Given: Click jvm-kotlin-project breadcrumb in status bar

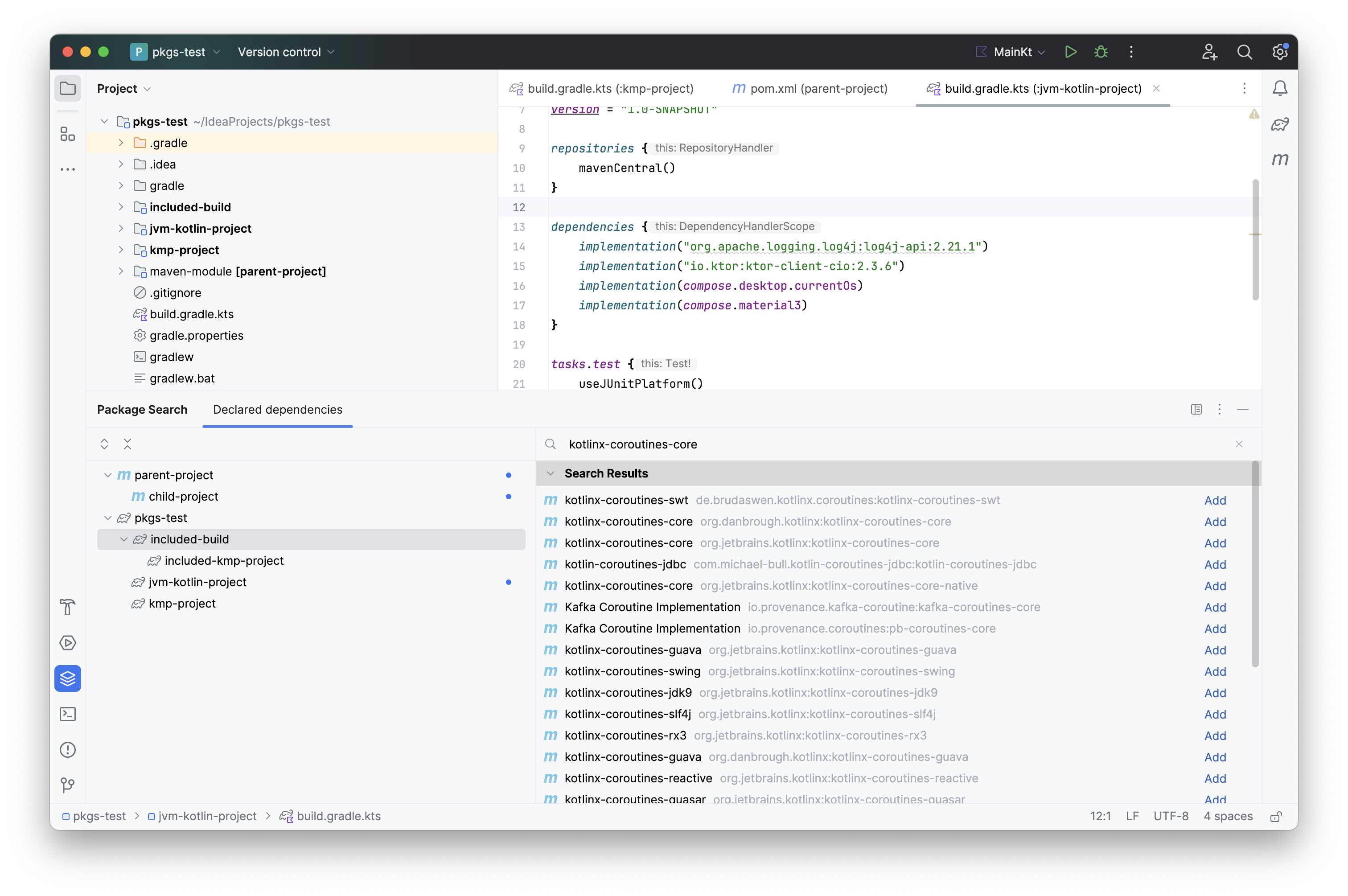Looking at the screenshot, I should click(202, 817).
